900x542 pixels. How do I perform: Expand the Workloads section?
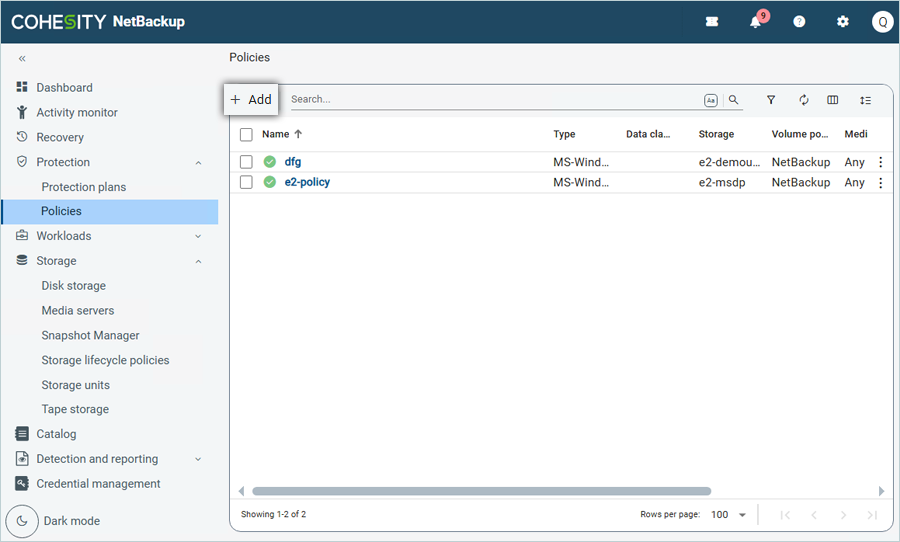pos(198,236)
